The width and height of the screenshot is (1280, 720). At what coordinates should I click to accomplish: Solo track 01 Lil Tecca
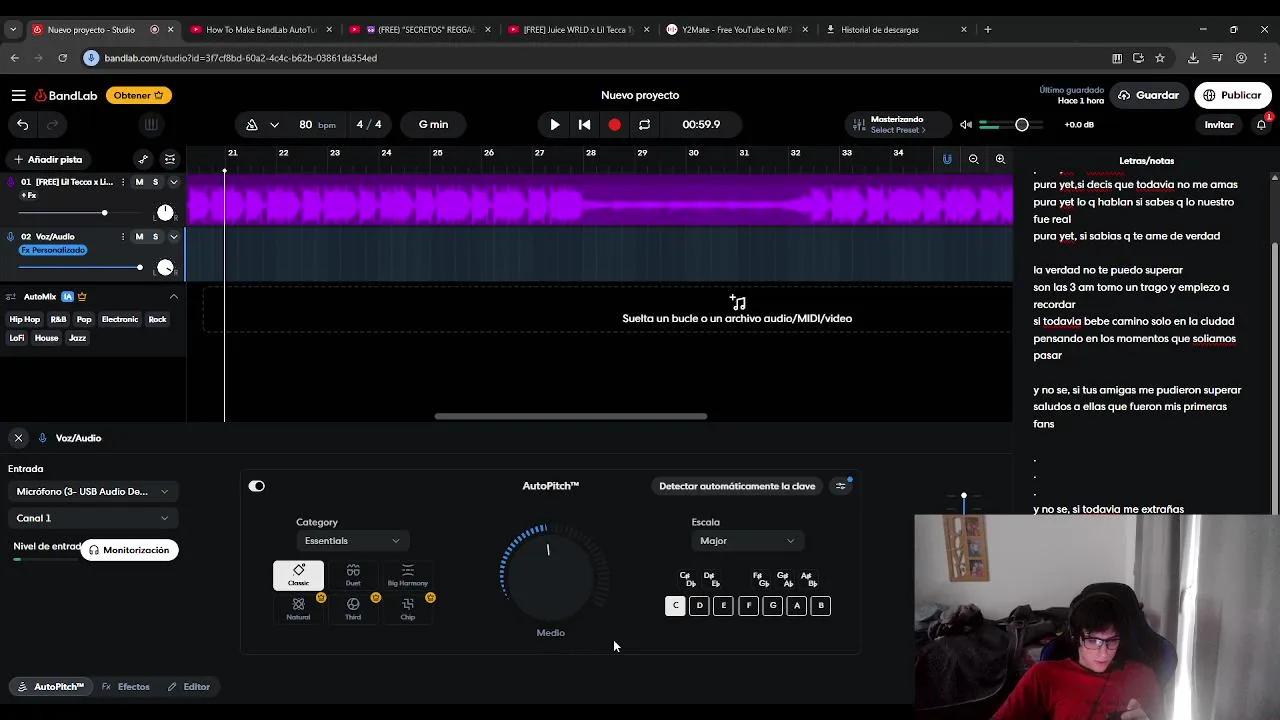(155, 182)
